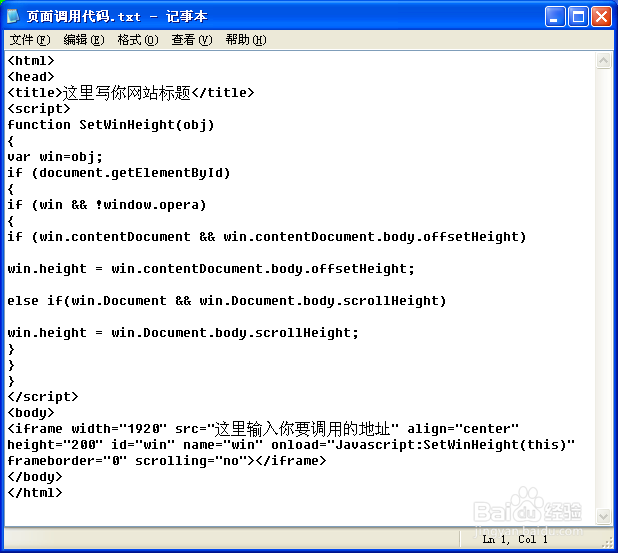Open the 格式(O) menu

tap(138, 40)
